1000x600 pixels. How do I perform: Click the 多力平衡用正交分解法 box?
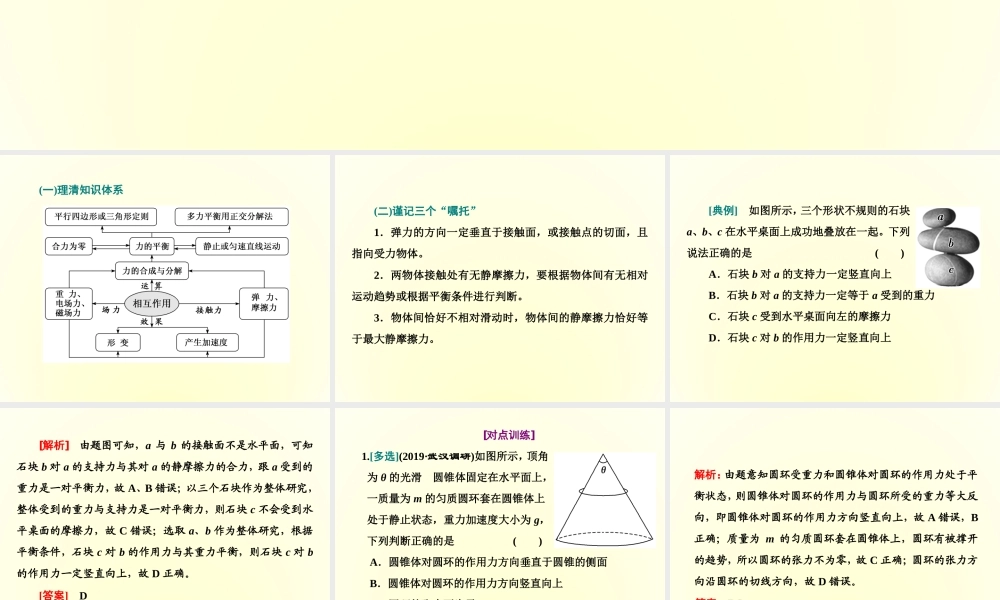[x=231, y=217]
